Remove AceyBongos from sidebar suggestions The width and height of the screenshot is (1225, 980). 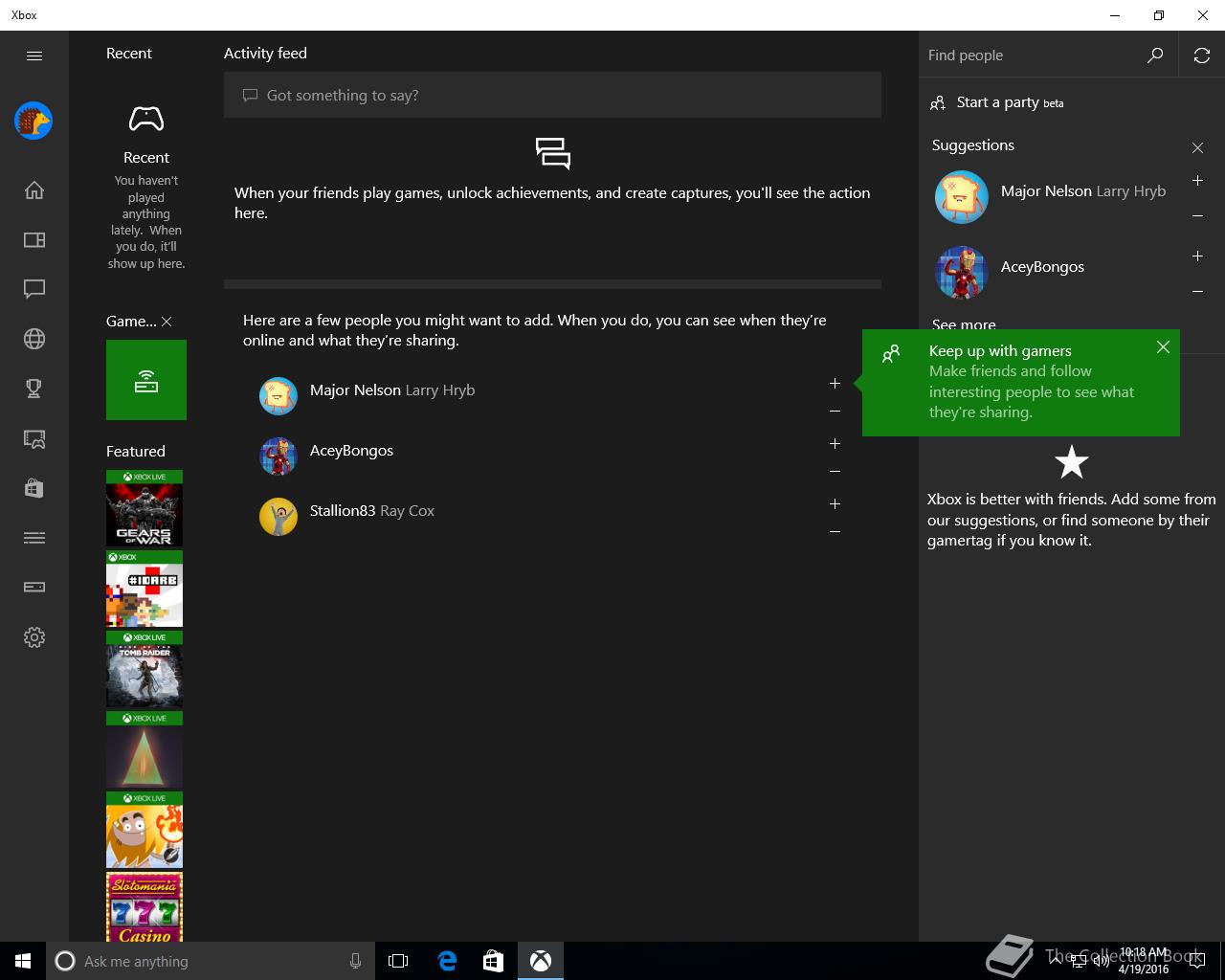1197,292
